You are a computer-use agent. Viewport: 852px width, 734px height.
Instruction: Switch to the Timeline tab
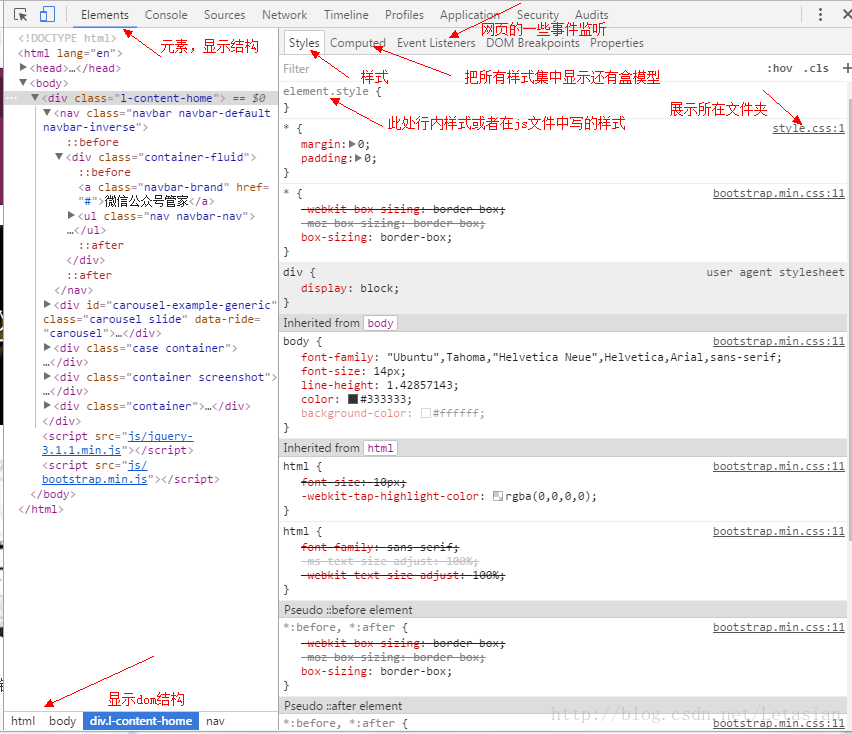coord(346,15)
